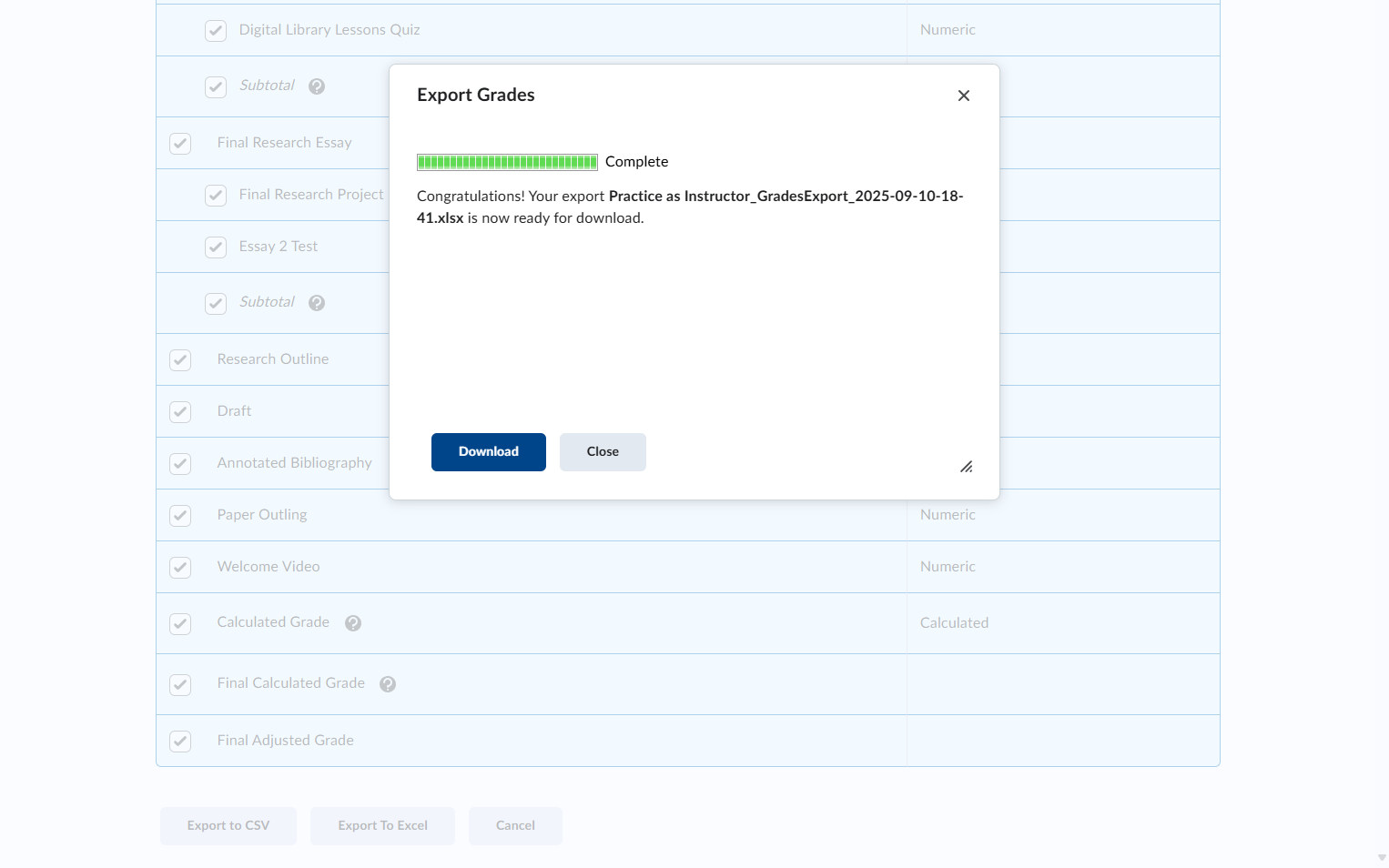Click the 'Export Grades' dialog title
Screen dimensions: 1389x868
pos(476,96)
